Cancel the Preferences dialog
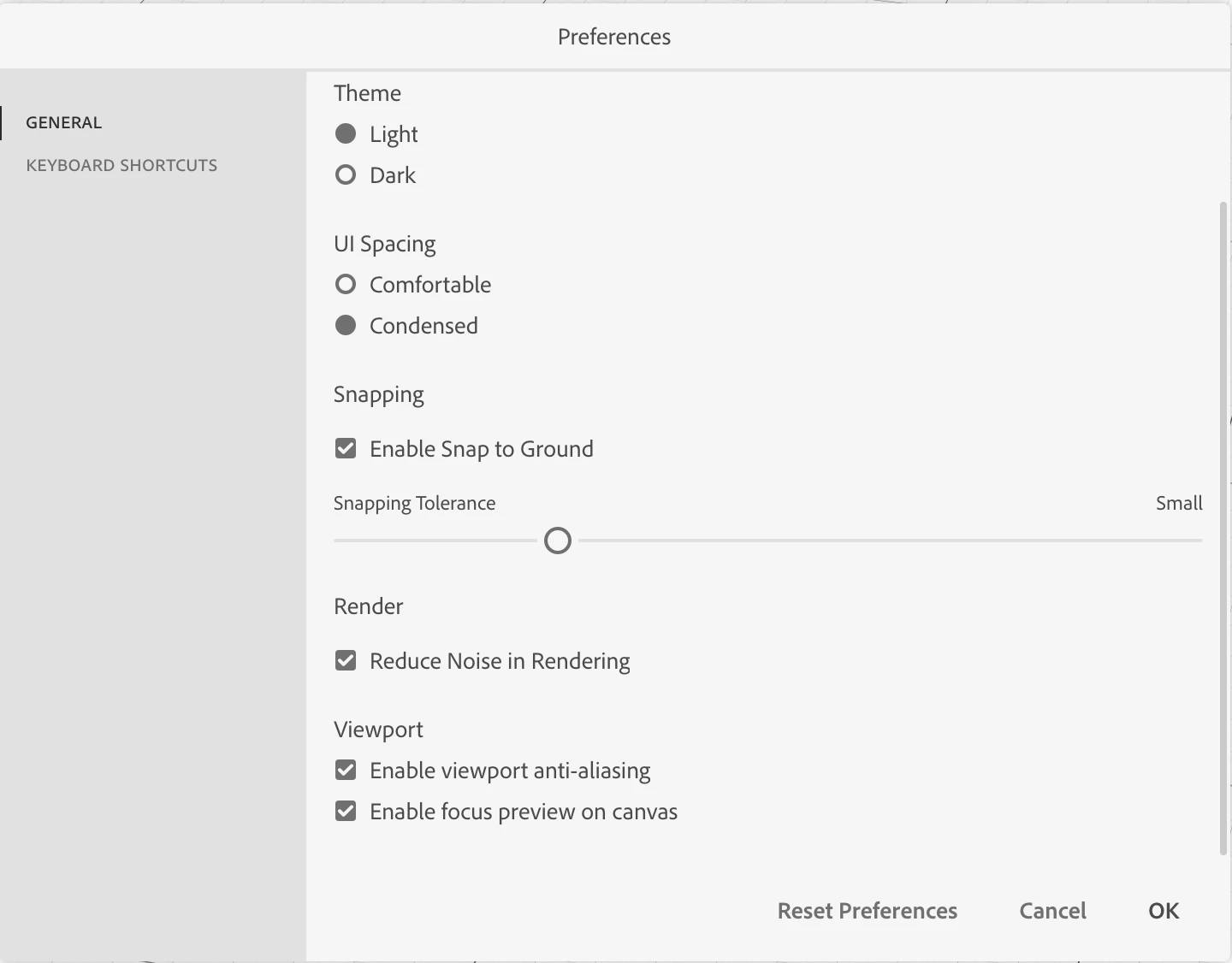The image size is (1232, 963). pyautogui.click(x=1052, y=911)
